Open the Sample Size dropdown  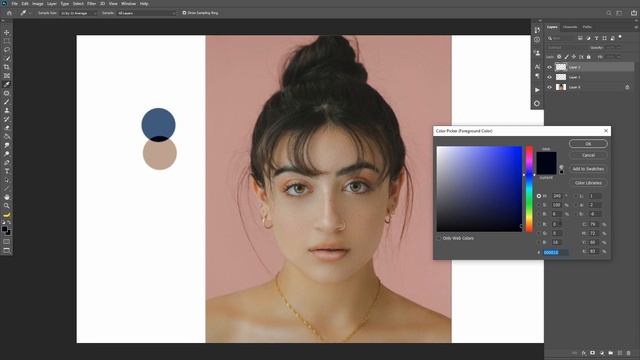coord(79,13)
